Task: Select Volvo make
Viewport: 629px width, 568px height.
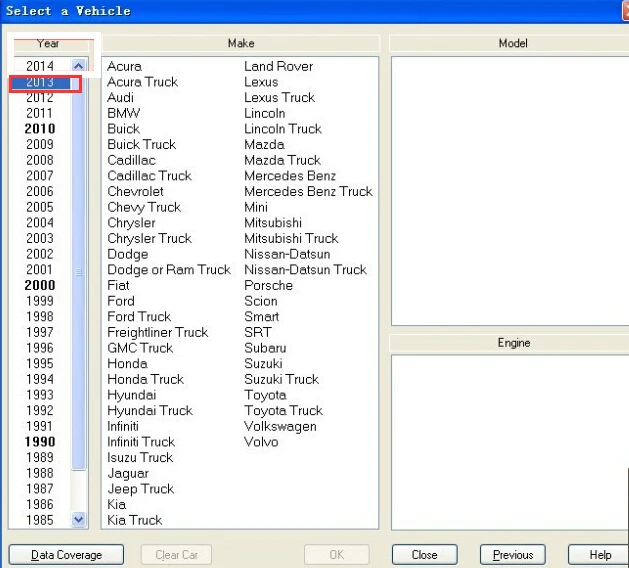Action: point(261,442)
